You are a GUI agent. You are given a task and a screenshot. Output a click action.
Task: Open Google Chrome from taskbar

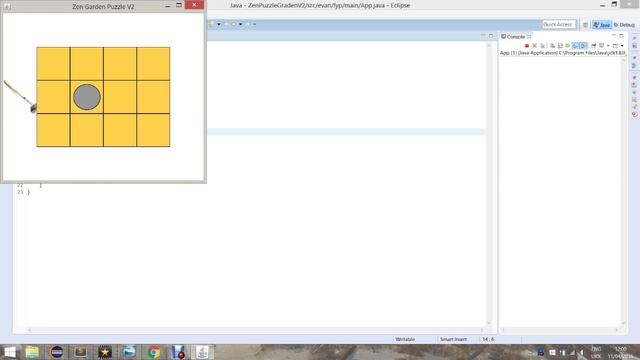154,352
